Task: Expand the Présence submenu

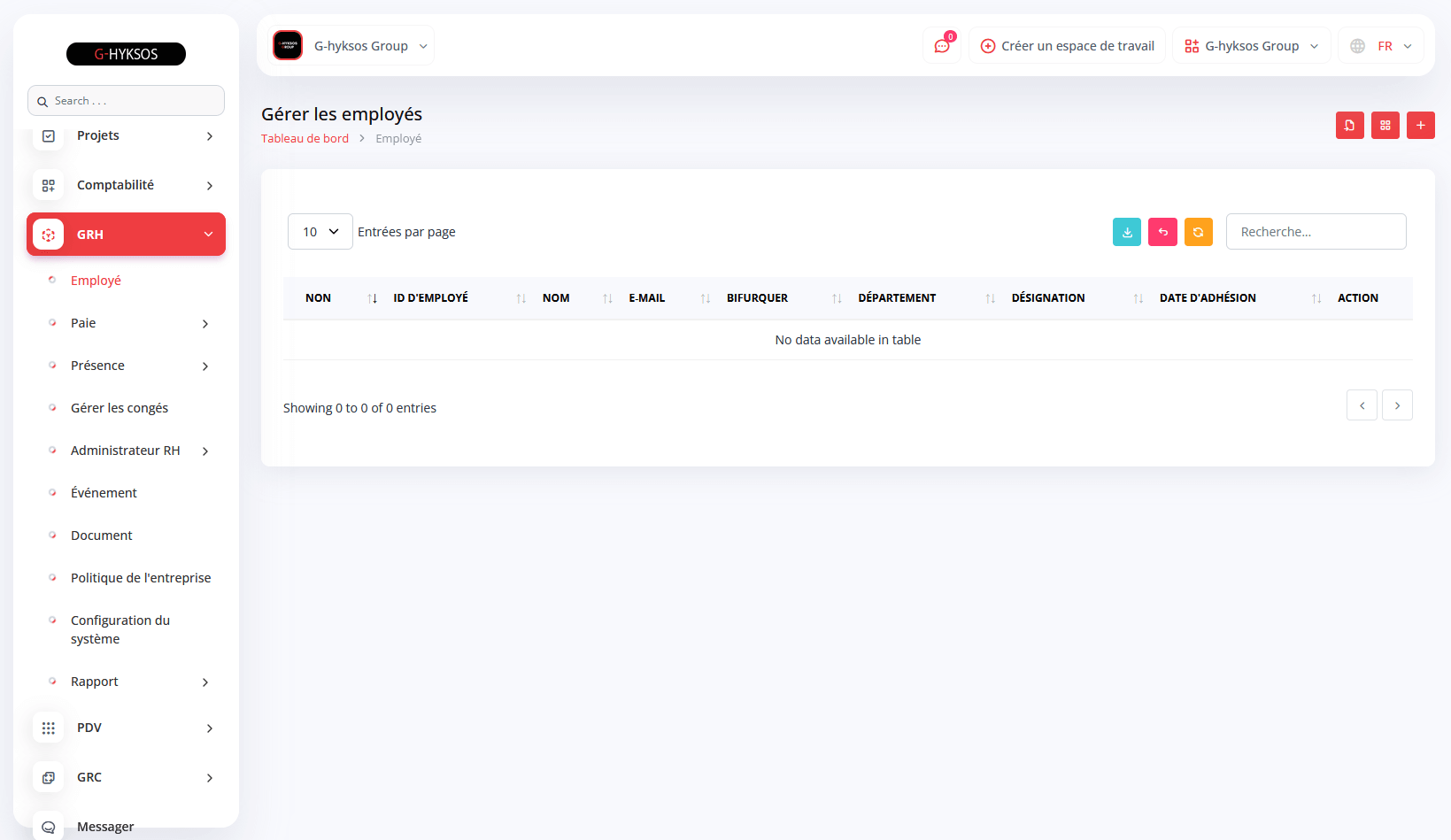Action: click(205, 366)
